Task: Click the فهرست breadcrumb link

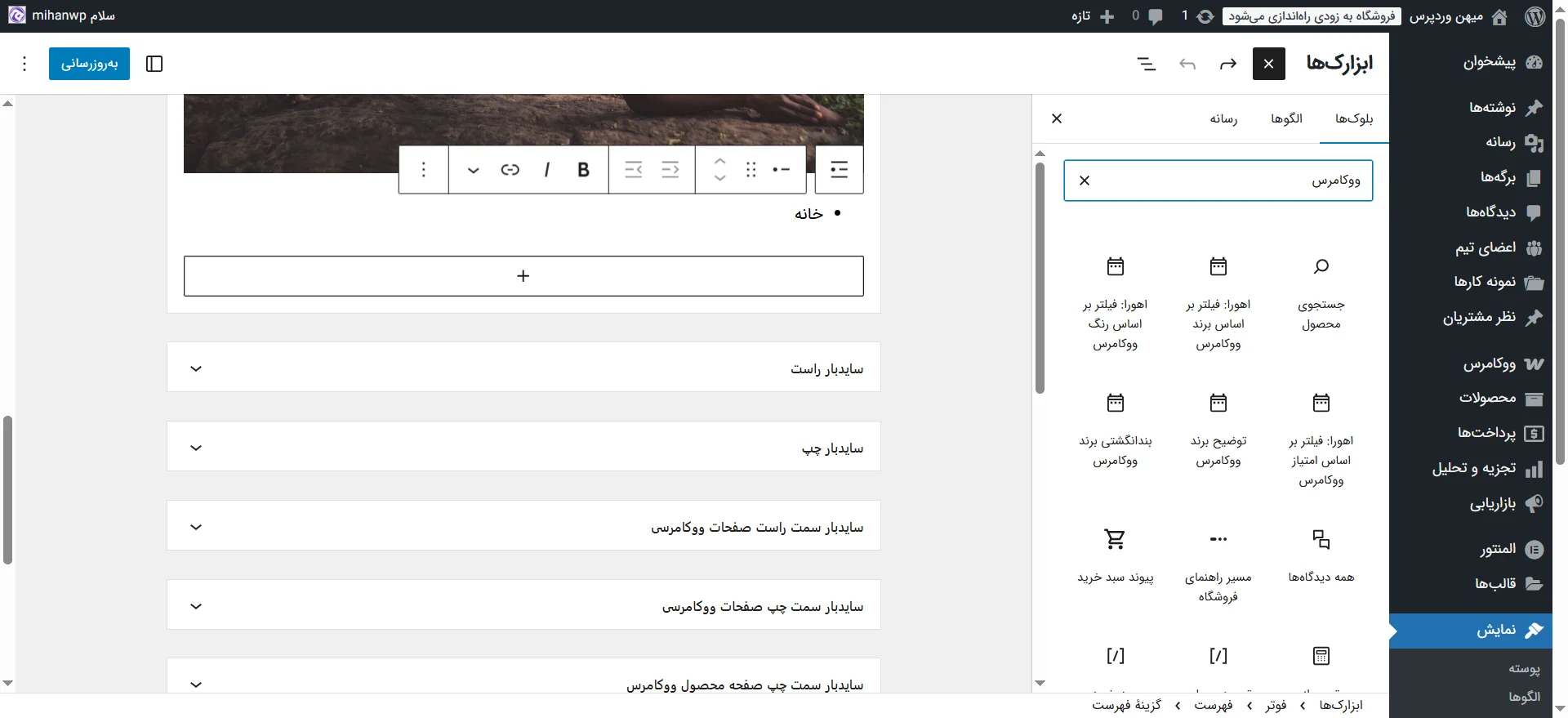Action: [1214, 705]
